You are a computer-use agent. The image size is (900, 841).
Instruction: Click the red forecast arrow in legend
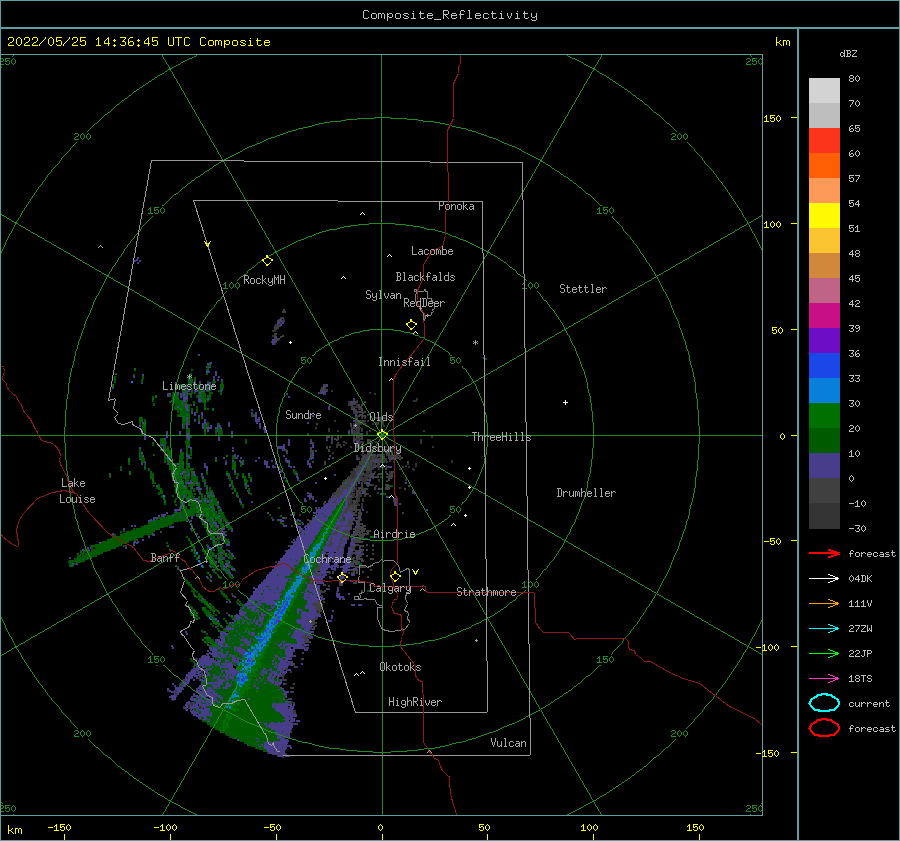point(824,553)
